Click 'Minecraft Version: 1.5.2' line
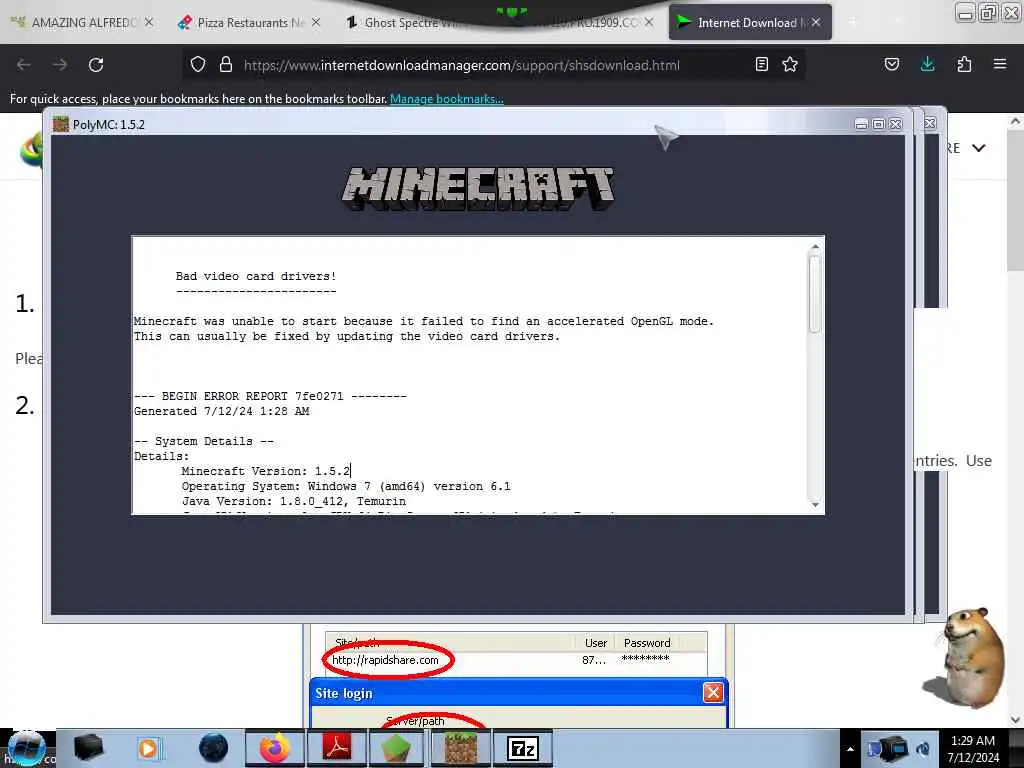 [266, 471]
